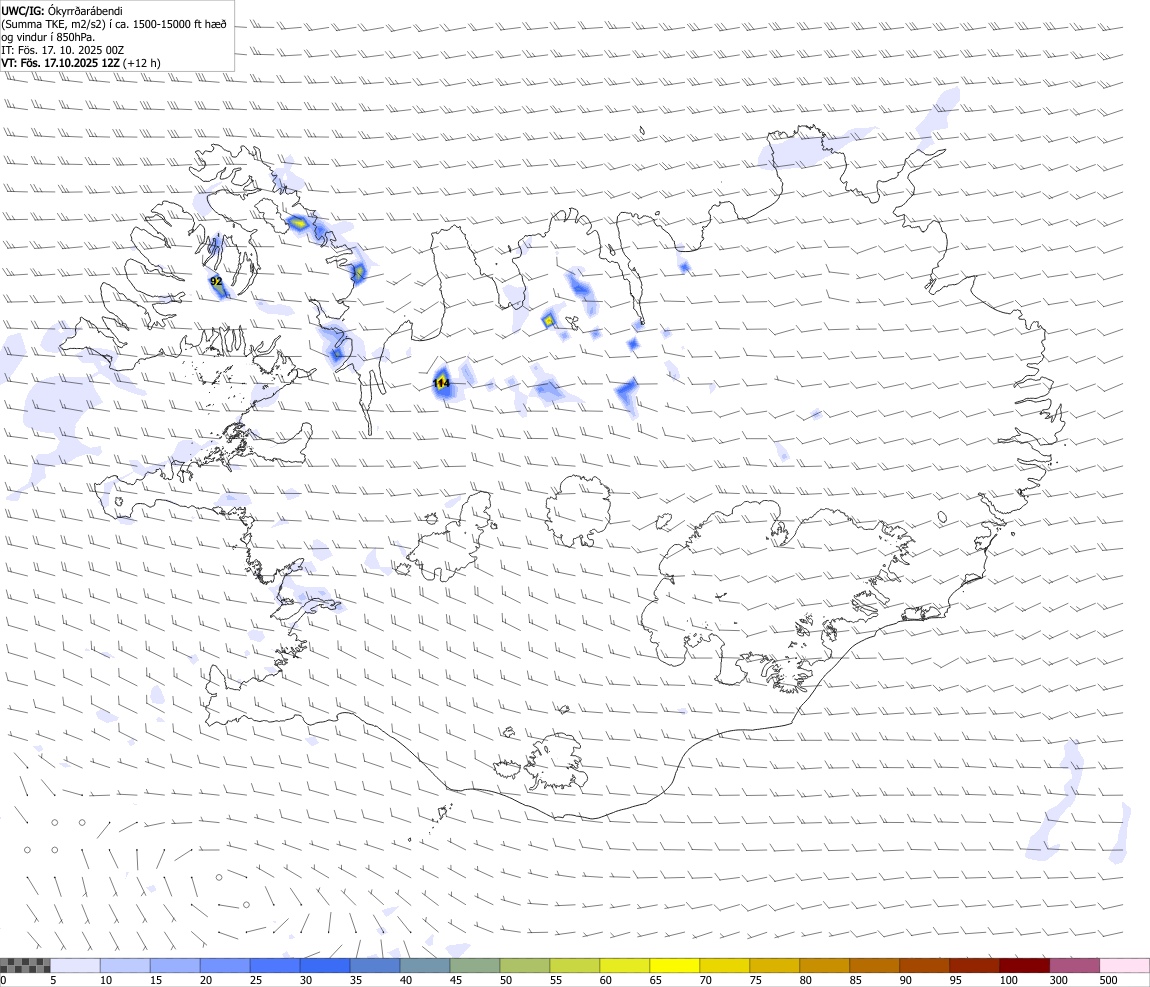This screenshot has height=987, width=1150.
Task: Select the 65–70 bright yellow legend swatch
Action: (675, 965)
